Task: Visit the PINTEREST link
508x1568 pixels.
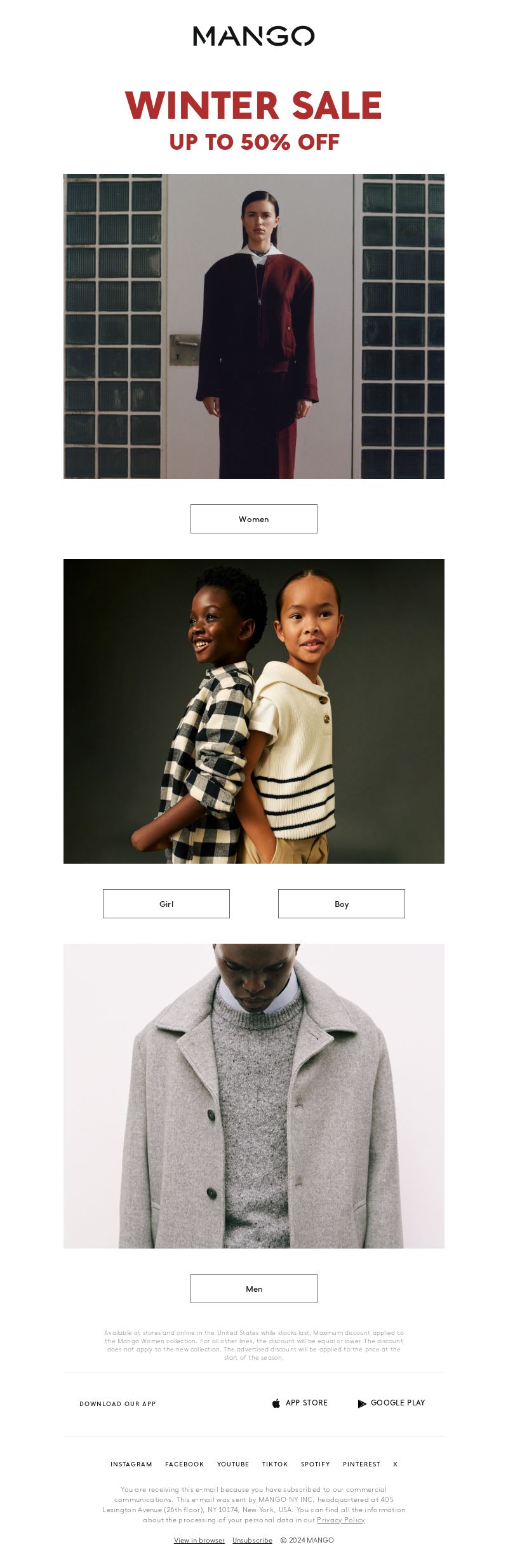Action: [x=361, y=1464]
